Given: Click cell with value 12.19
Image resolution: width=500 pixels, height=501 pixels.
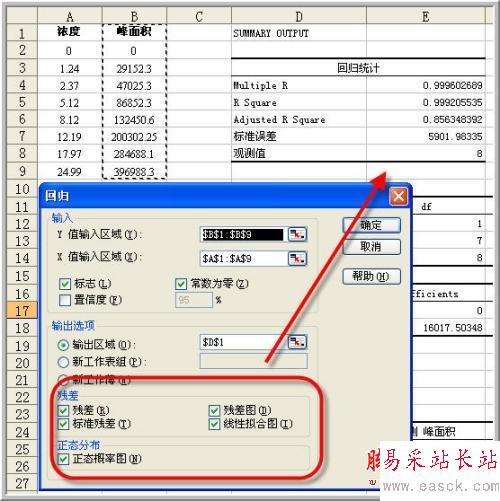Looking at the screenshot, I should point(70,137).
